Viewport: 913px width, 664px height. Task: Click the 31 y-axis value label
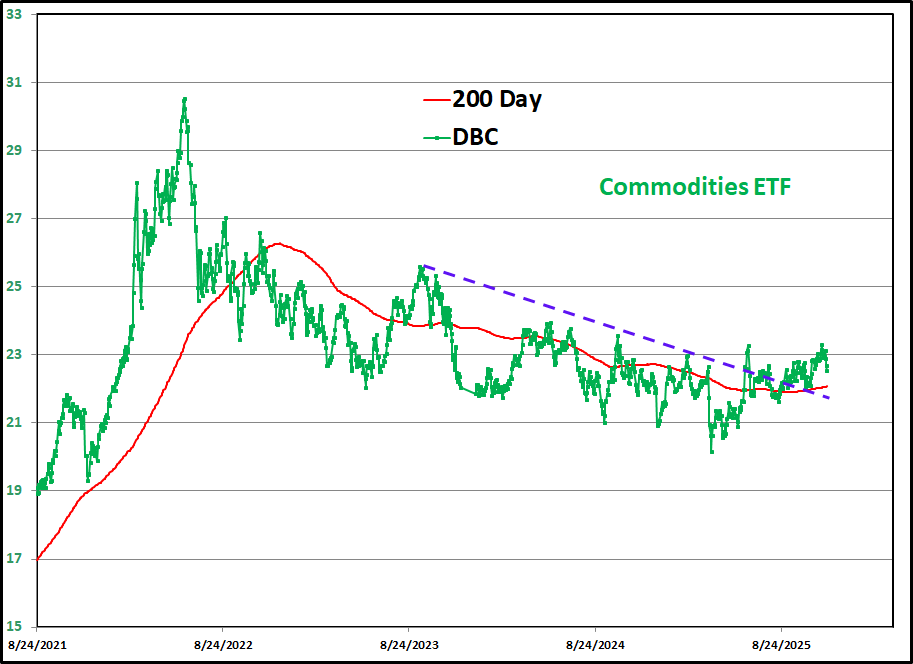point(14,83)
